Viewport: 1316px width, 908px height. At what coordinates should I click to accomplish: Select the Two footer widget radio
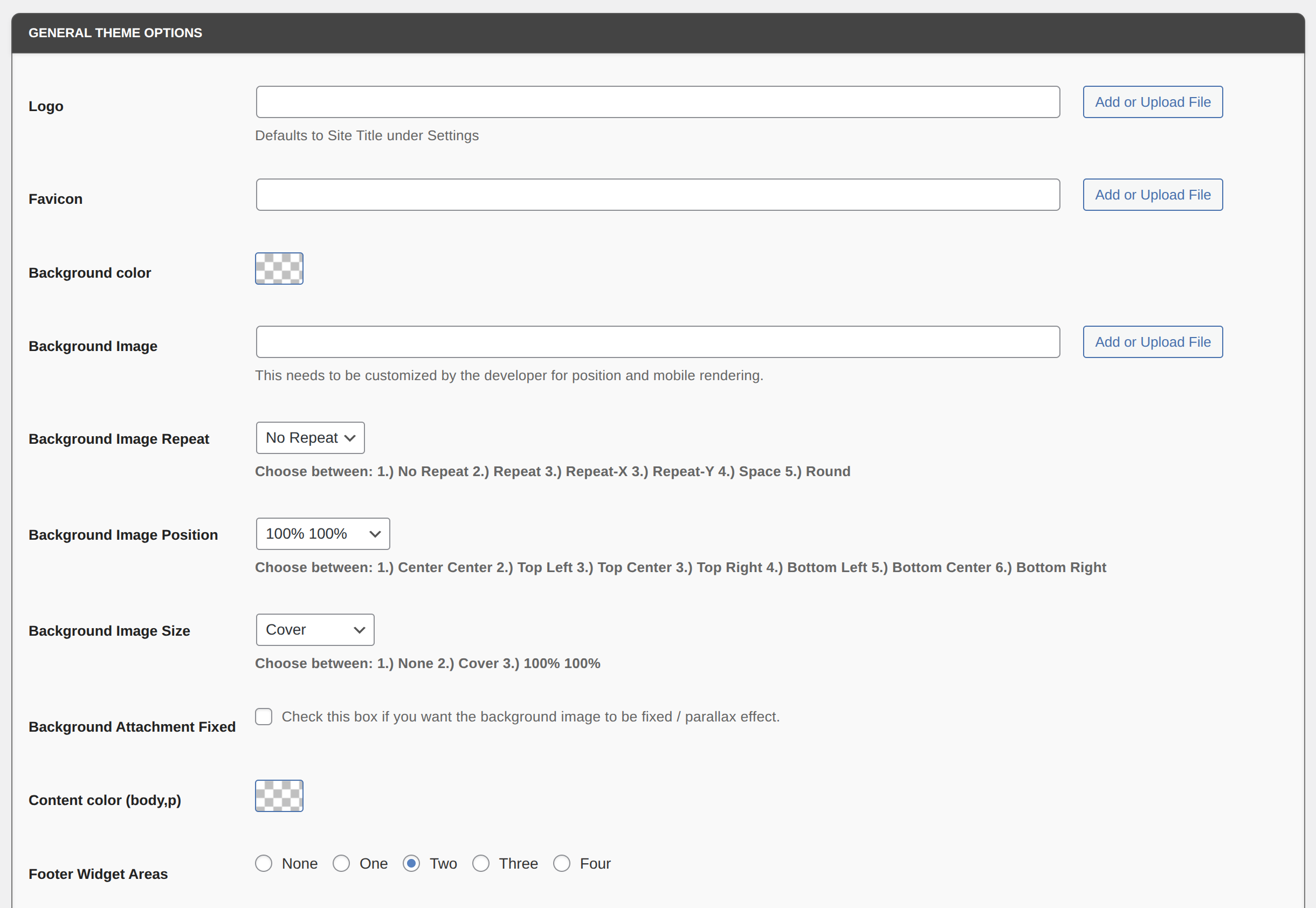411,864
